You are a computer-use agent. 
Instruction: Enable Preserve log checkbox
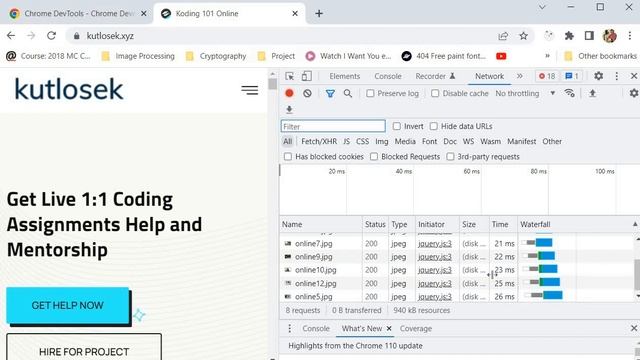pyautogui.click(x=370, y=93)
